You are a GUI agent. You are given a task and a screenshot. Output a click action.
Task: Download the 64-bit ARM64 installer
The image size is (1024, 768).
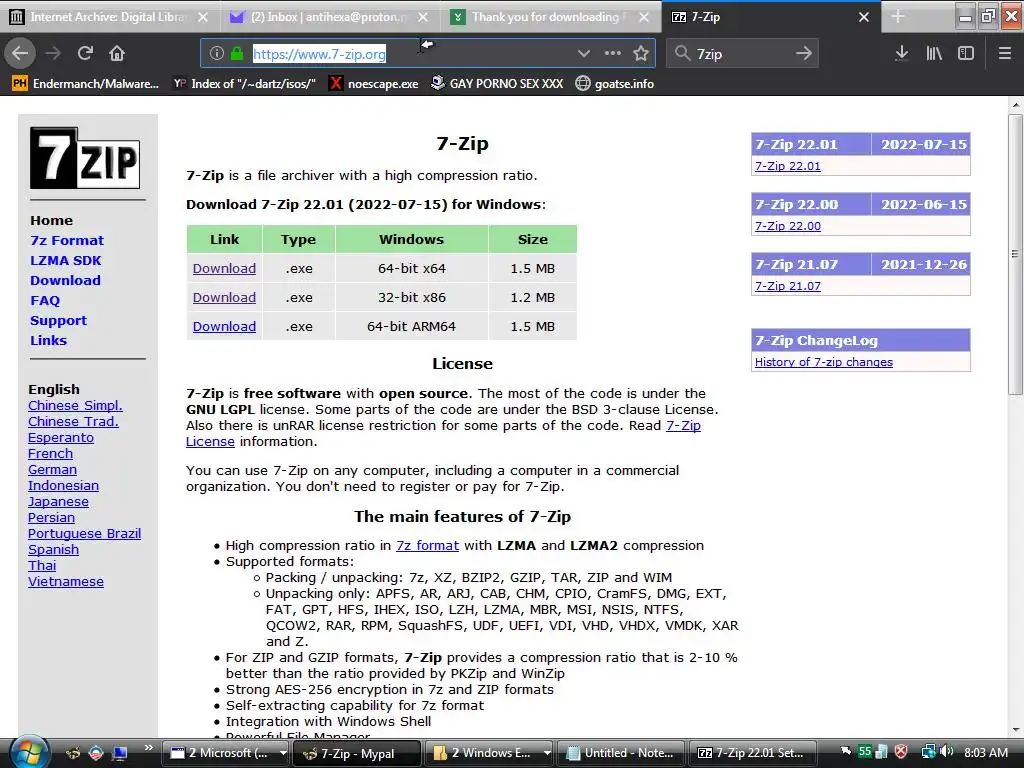tap(224, 327)
